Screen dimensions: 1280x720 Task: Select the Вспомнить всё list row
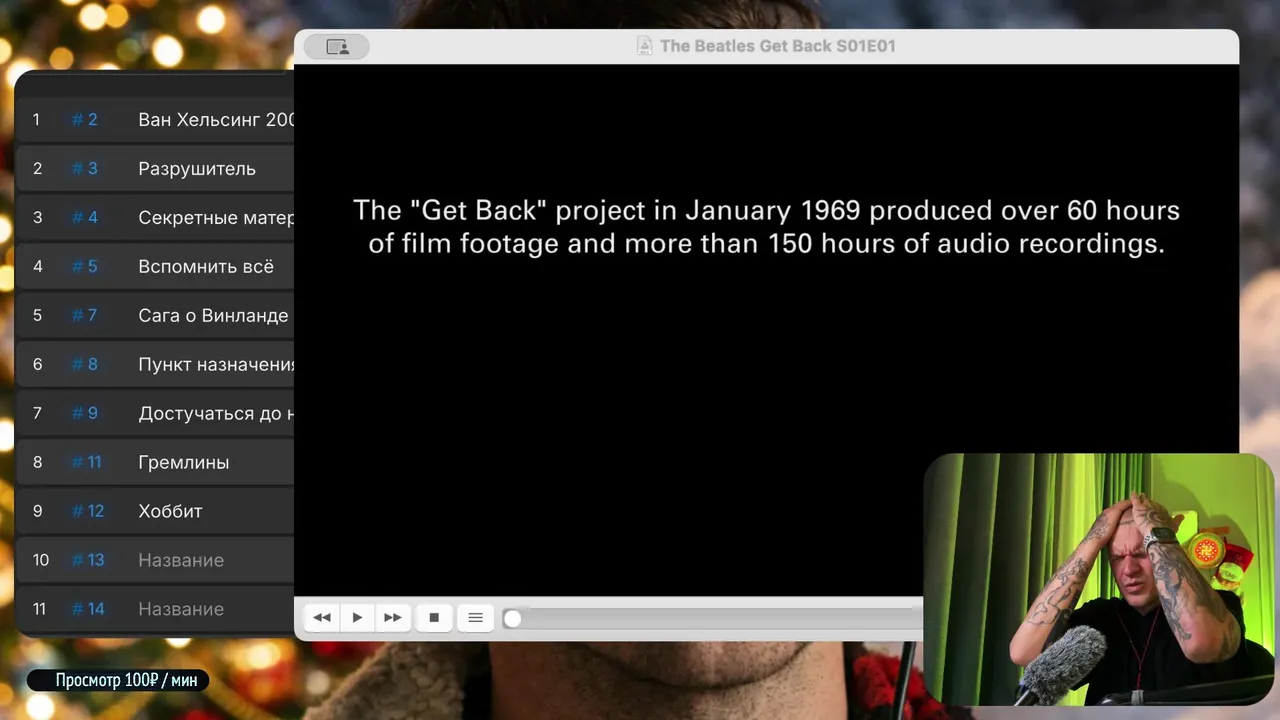pos(155,267)
